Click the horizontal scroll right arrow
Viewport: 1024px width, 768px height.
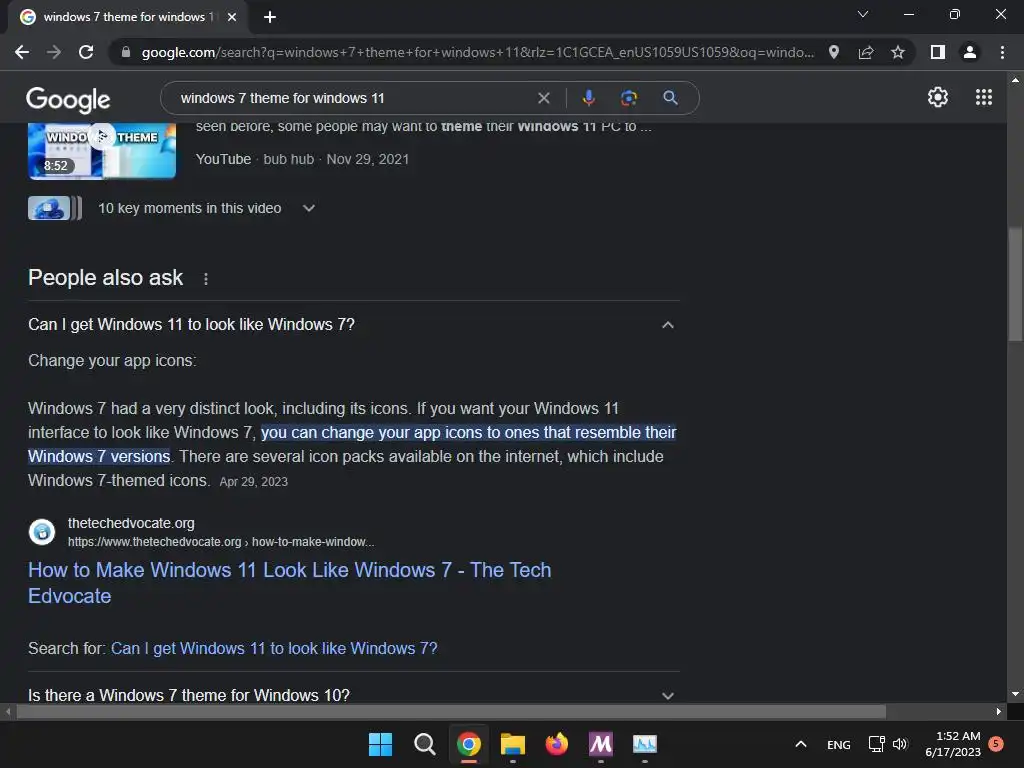(x=999, y=711)
